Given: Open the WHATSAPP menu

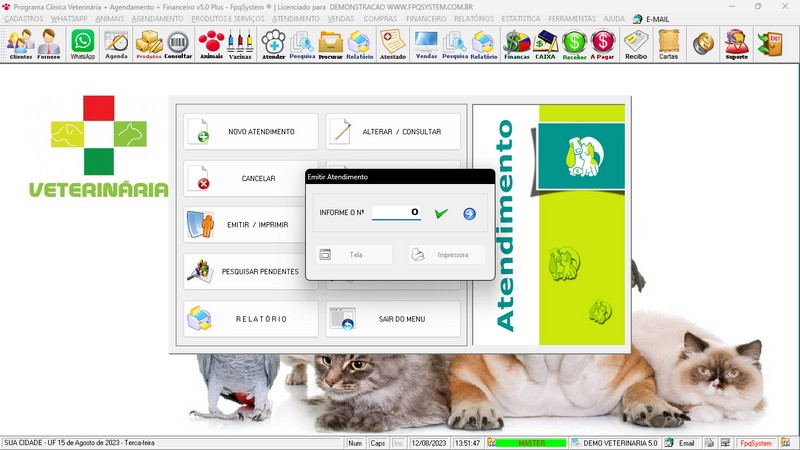Looking at the screenshot, I should (x=69, y=19).
